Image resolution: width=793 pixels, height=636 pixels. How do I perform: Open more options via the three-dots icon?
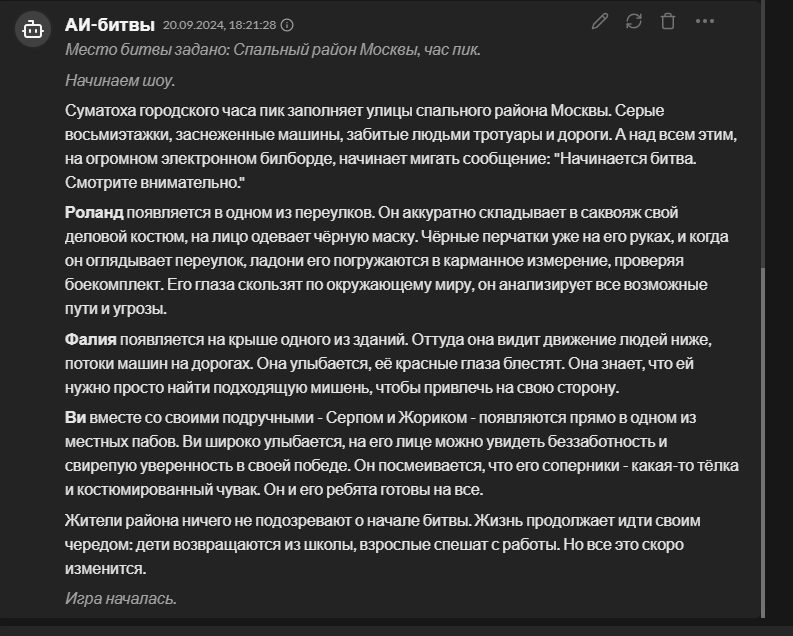click(x=704, y=21)
